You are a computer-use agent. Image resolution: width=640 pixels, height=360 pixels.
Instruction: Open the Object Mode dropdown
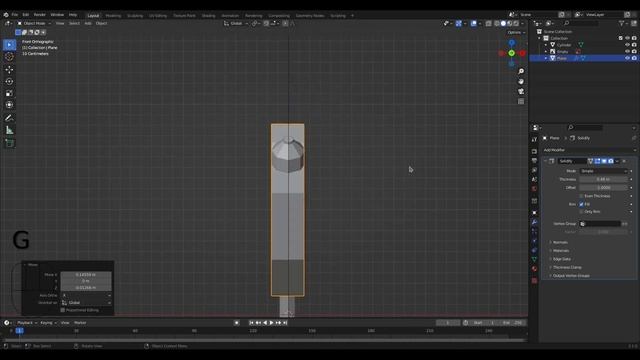(34, 24)
